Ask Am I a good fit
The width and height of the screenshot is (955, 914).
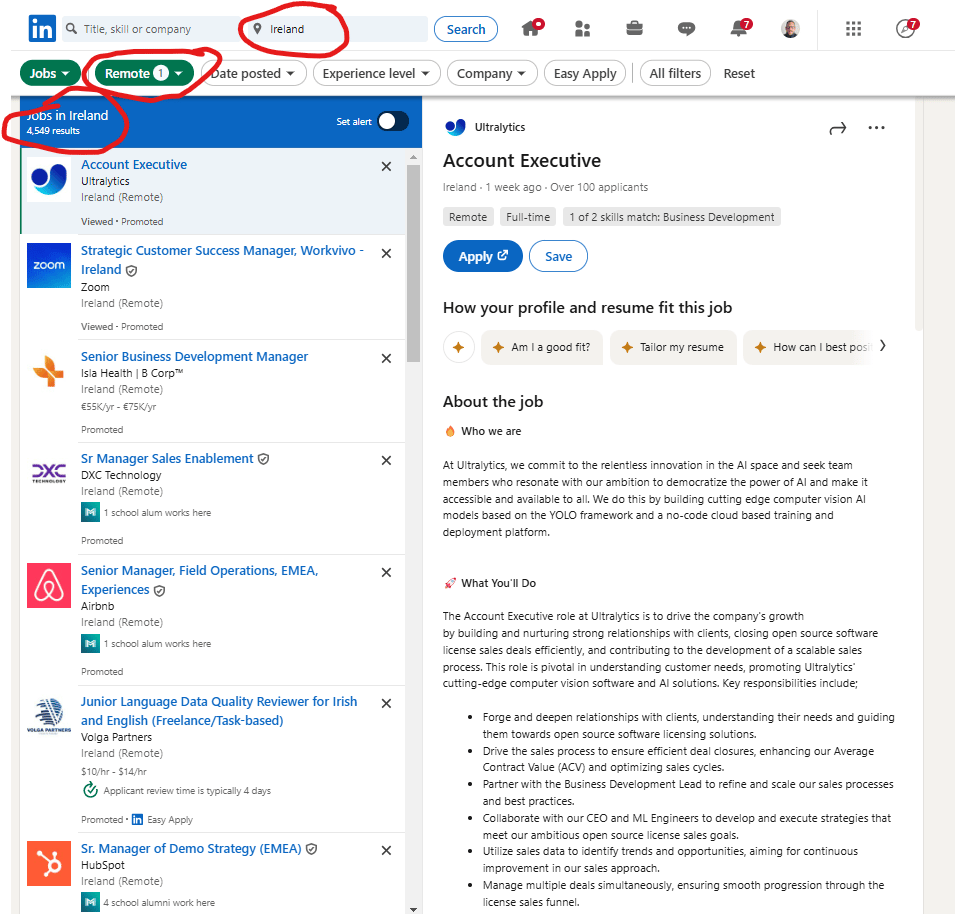542,347
